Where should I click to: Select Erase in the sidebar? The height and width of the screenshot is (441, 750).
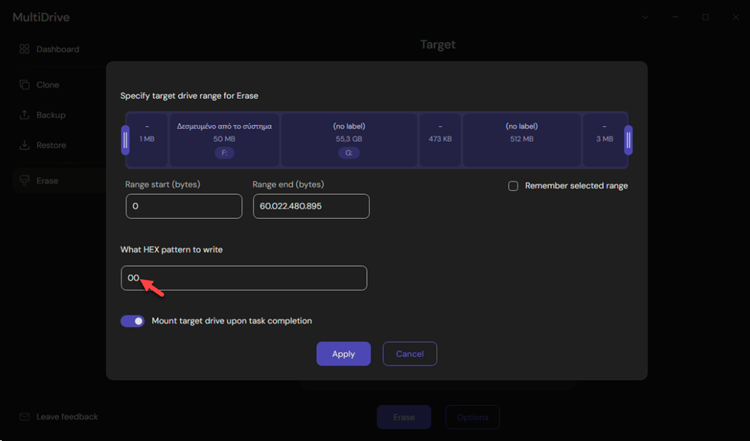pos(59,180)
